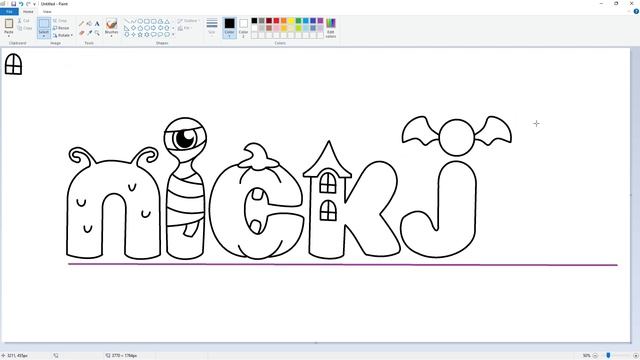Viewport: 640px width, 360px height.
Task: Pick the dark red color swatch
Action: click(269, 21)
